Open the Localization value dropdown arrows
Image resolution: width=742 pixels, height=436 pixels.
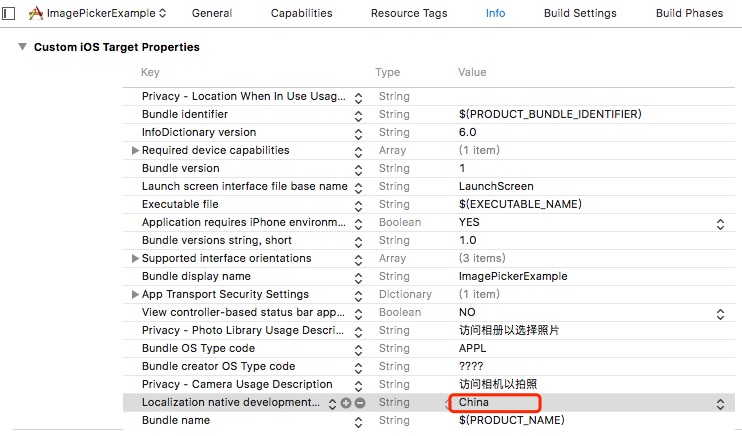coord(720,403)
